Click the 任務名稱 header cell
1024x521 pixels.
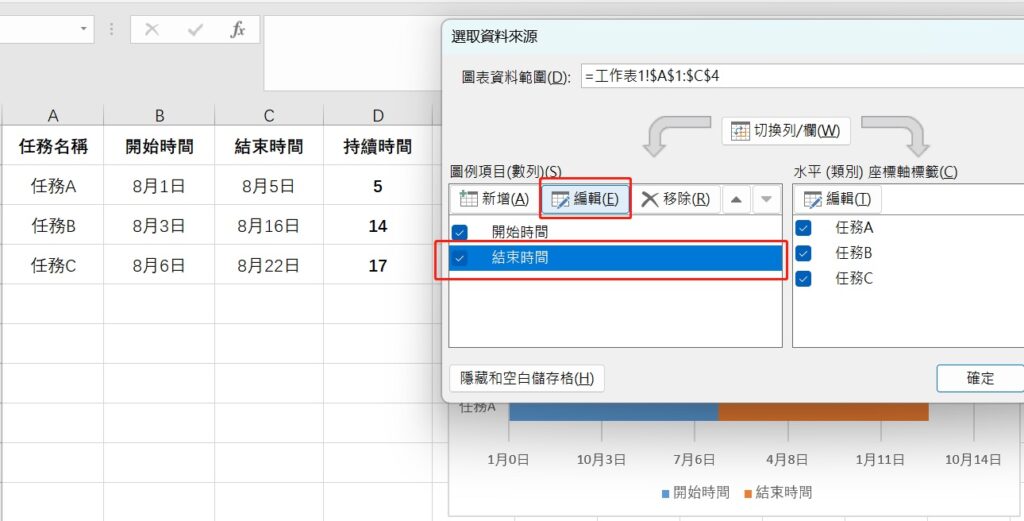[53, 146]
